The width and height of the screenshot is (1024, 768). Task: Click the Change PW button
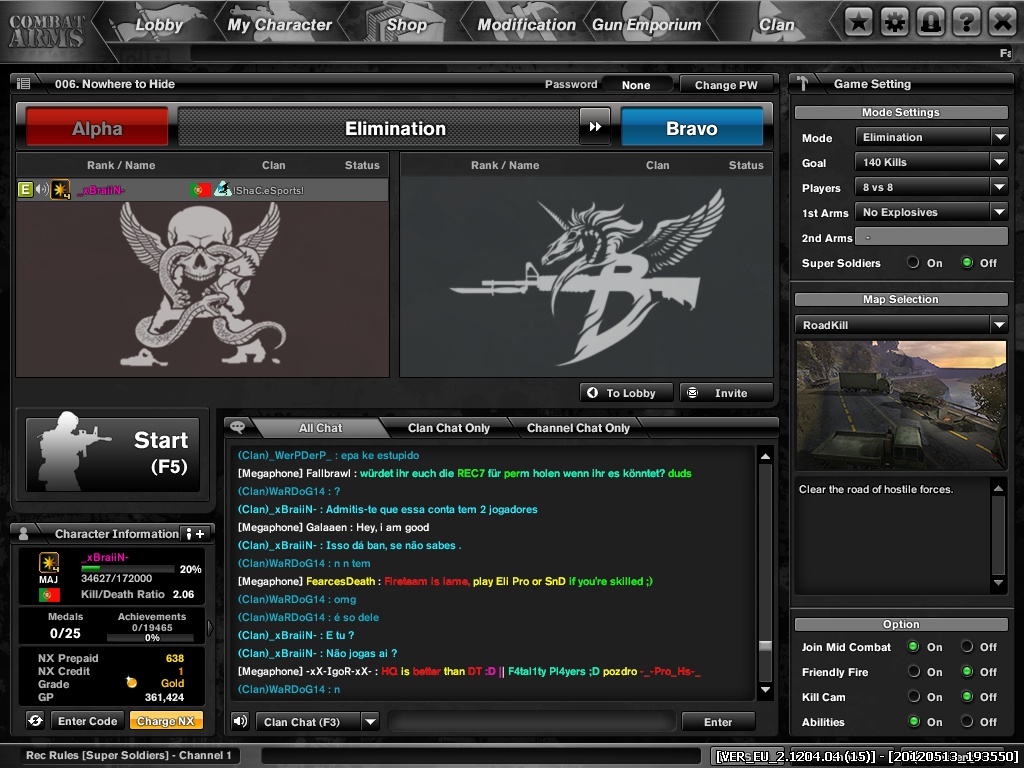[726, 85]
